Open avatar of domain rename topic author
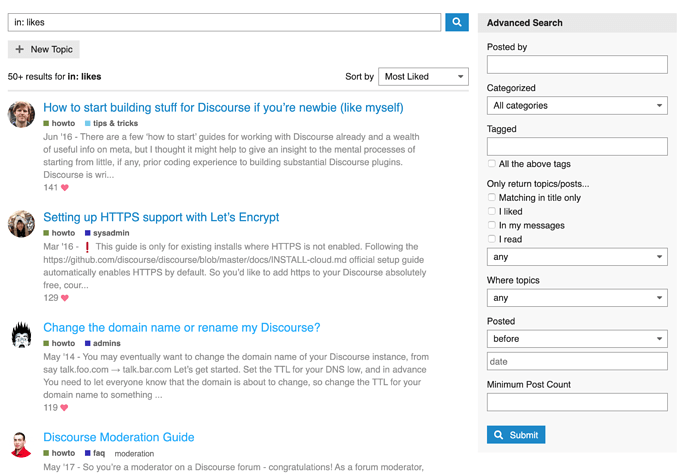This screenshot has height=474, width=690. click(21, 334)
